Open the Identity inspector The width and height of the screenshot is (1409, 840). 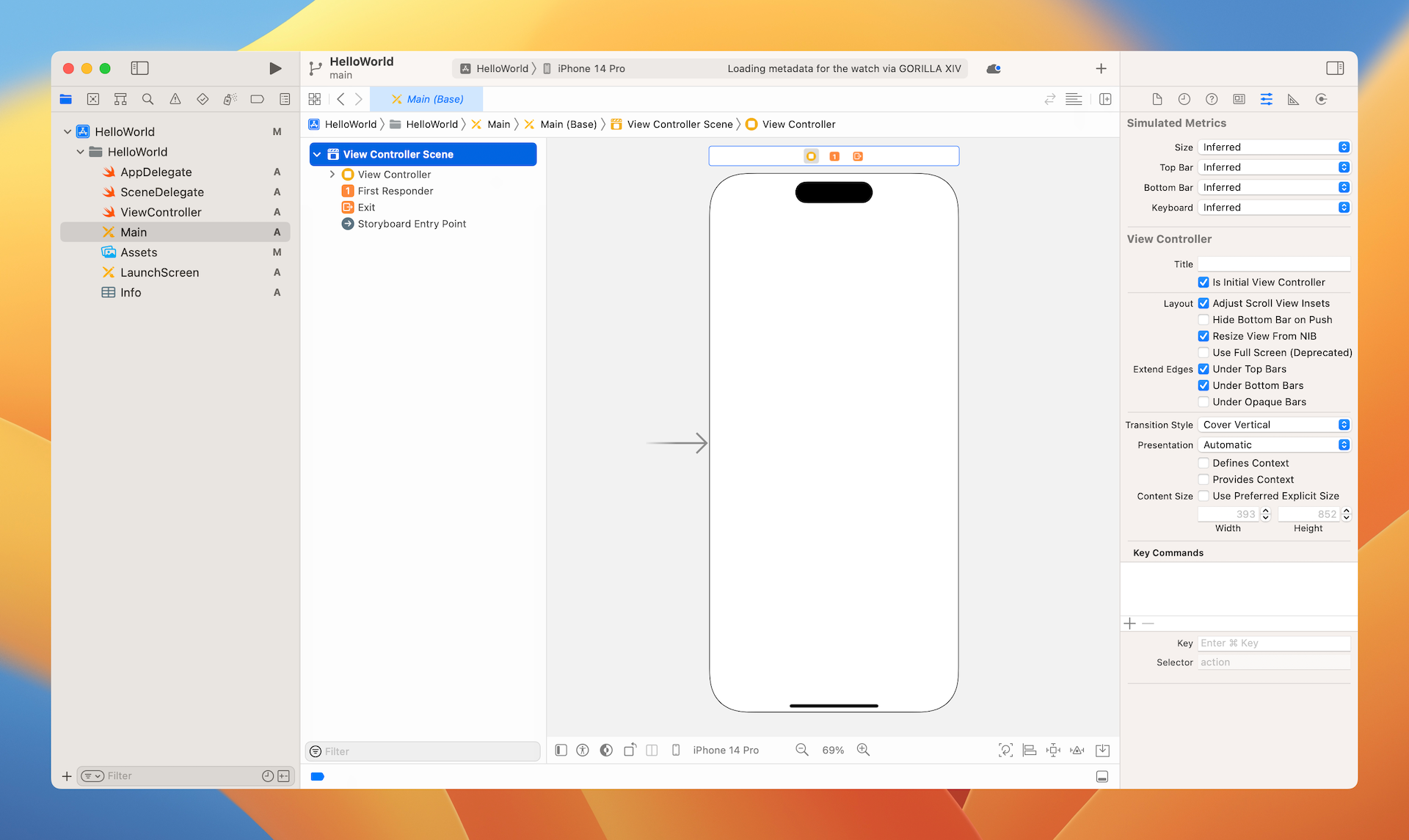pos(1239,98)
